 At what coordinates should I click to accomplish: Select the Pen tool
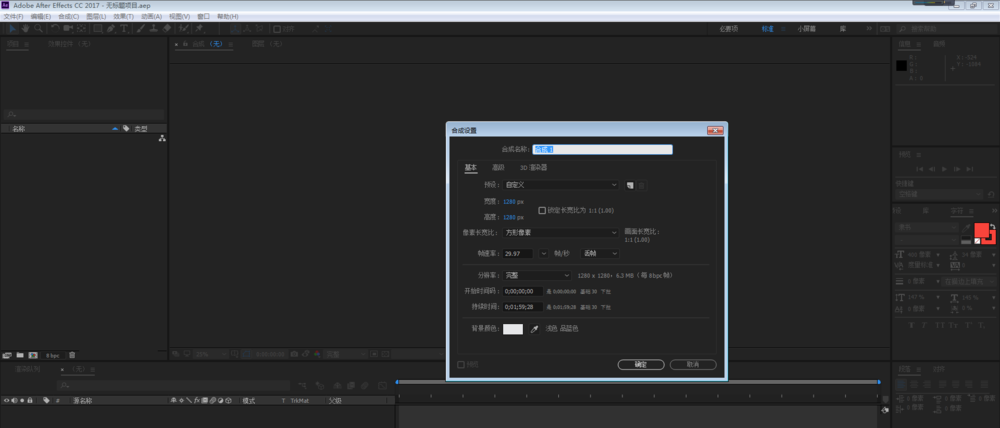[x=110, y=29]
